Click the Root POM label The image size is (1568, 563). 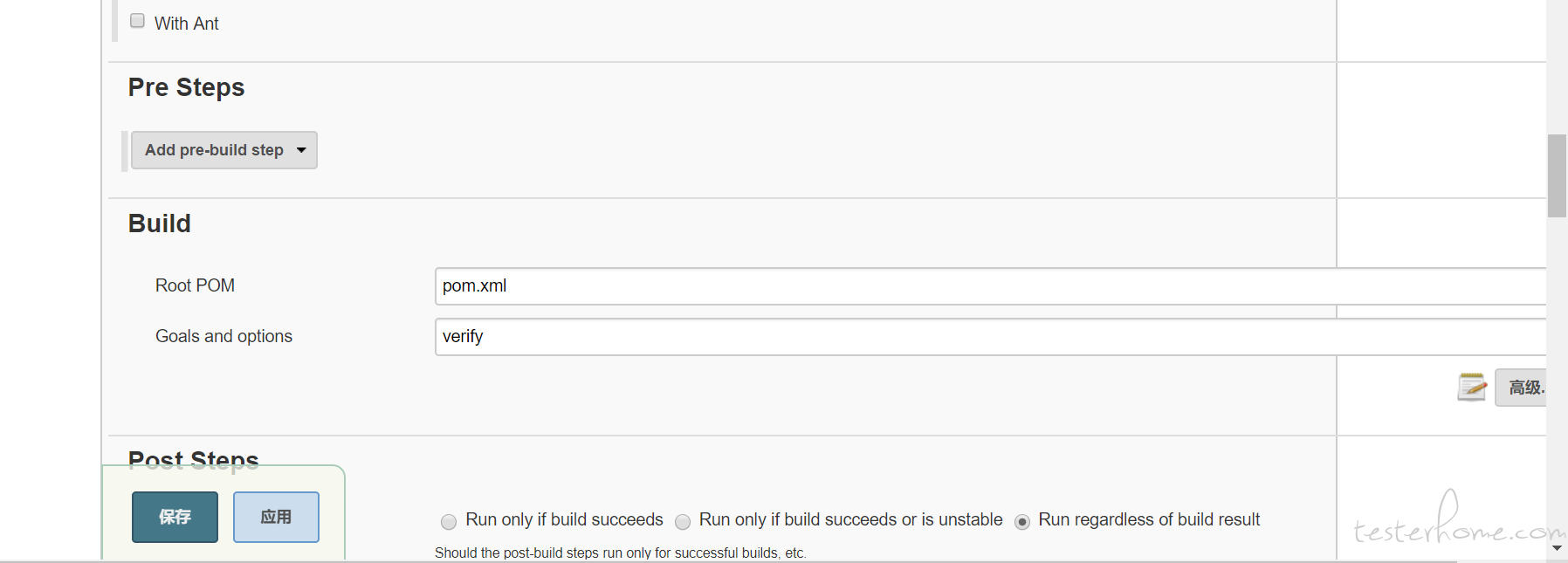(195, 285)
